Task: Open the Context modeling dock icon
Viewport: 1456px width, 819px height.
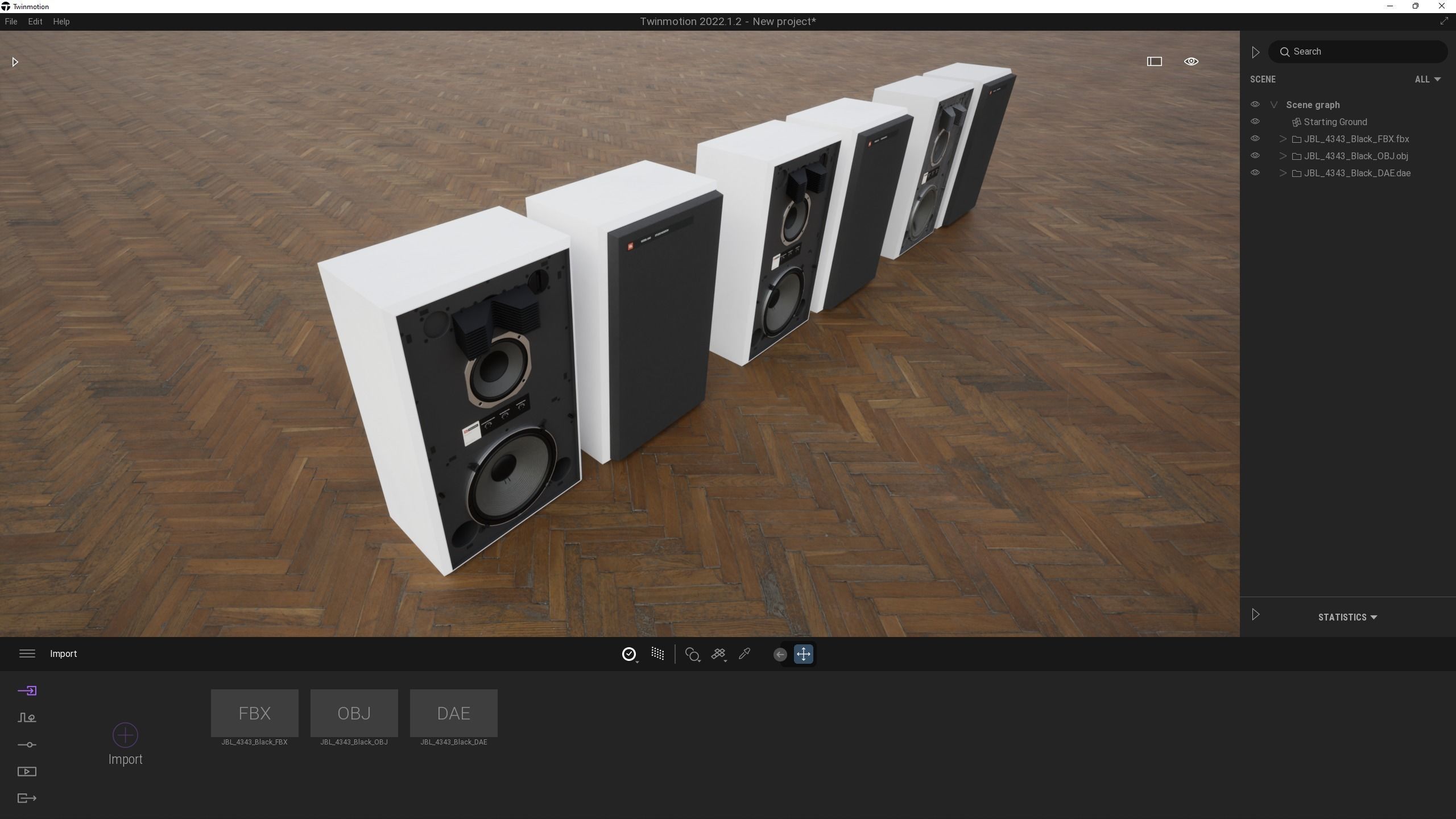Action: (x=27, y=718)
